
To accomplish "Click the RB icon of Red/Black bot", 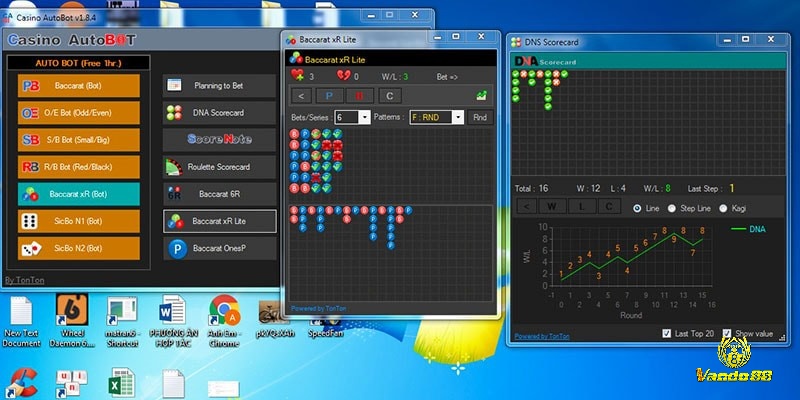I will 31,167.
